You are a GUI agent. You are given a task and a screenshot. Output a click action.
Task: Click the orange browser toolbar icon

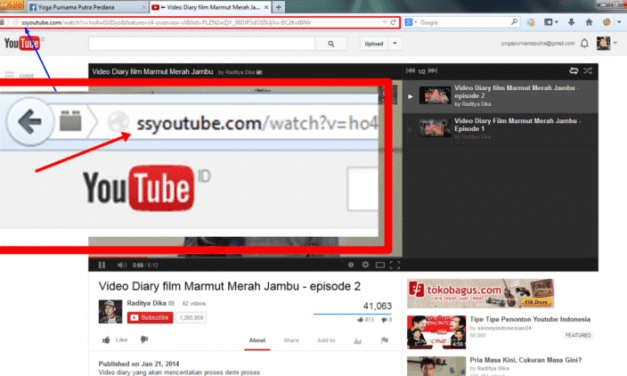coord(606,22)
